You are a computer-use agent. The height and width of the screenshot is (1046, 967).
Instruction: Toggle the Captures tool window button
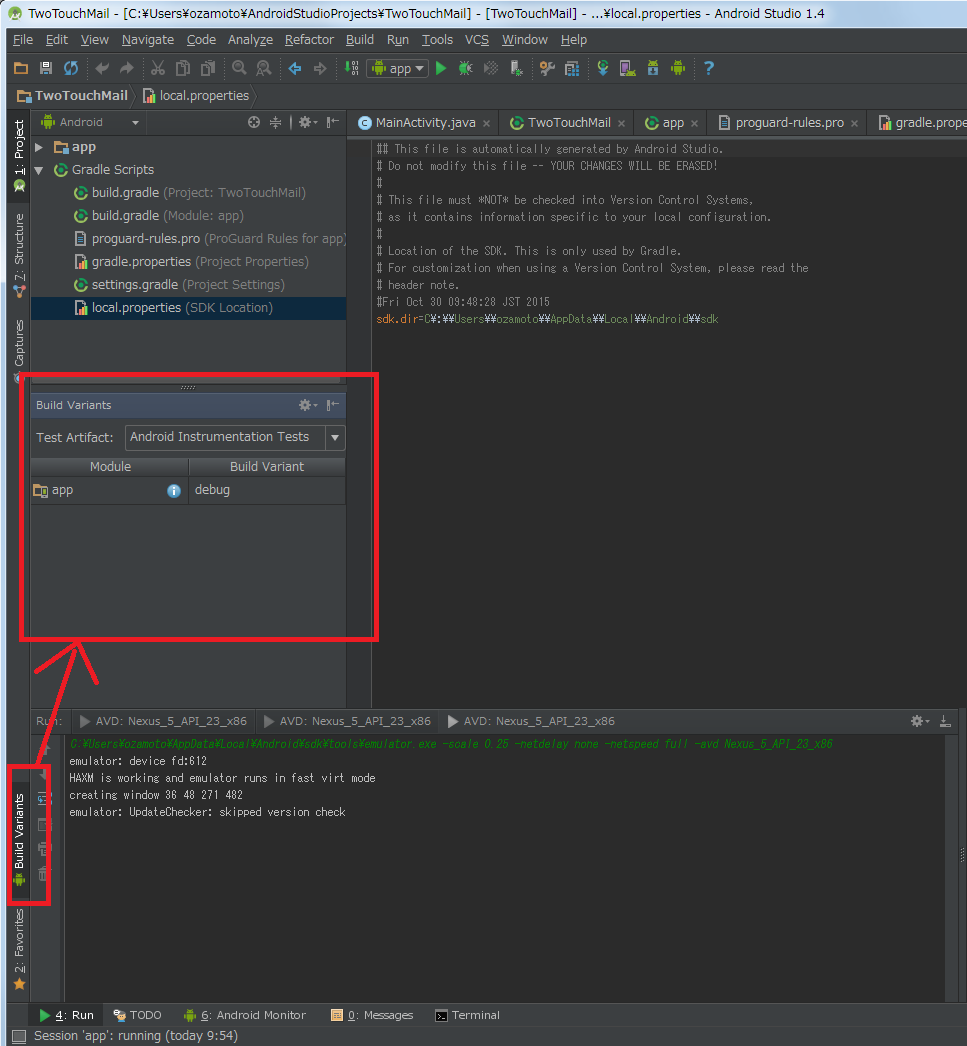tap(19, 352)
